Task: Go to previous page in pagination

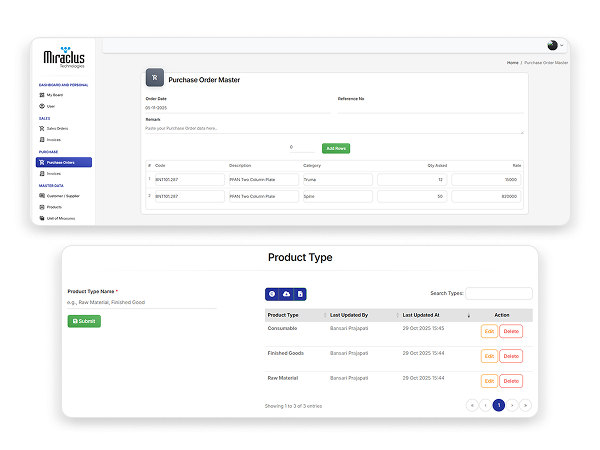Action: 486,405
